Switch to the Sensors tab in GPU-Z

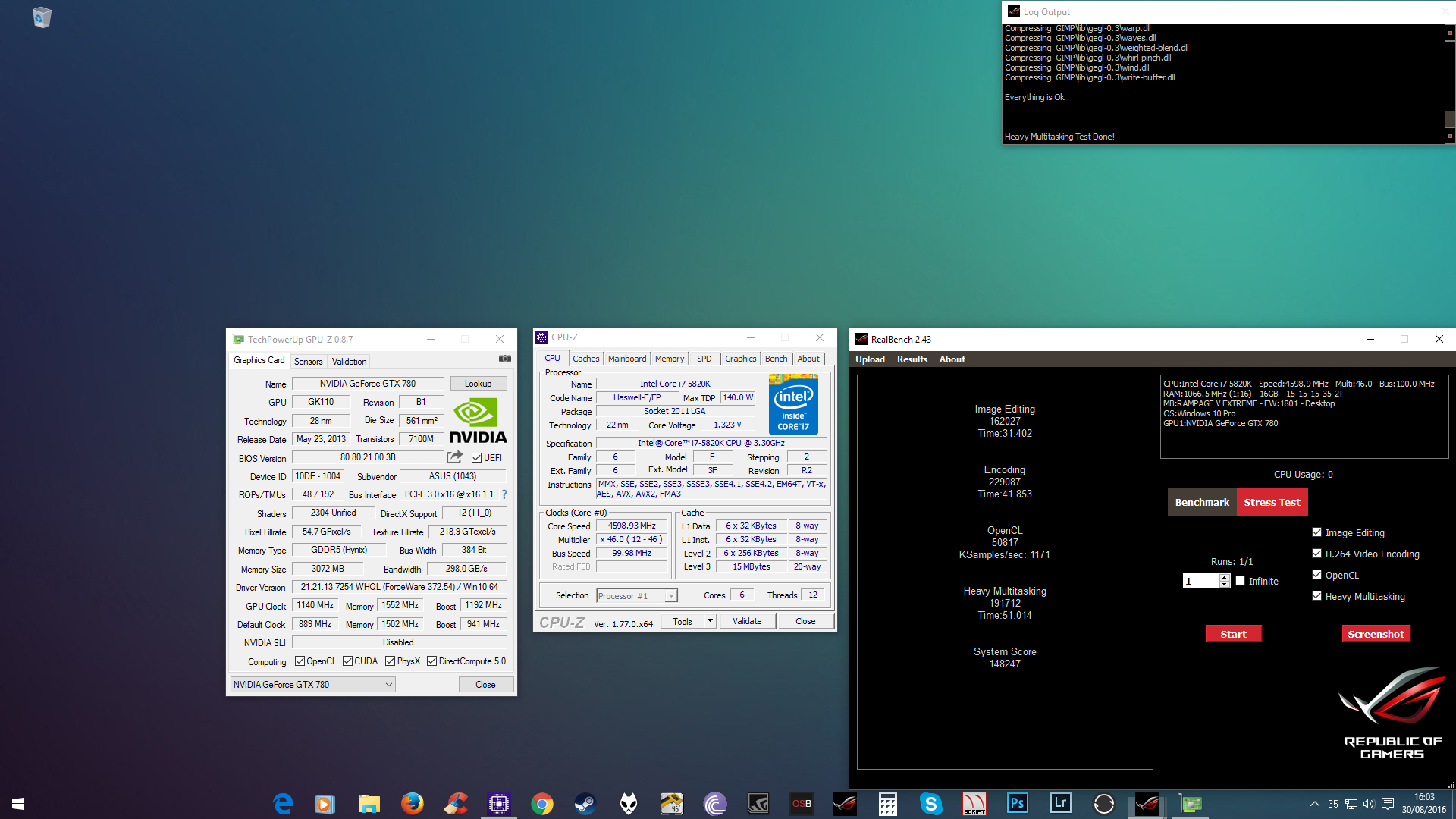pyautogui.click(x=308, y=362)
